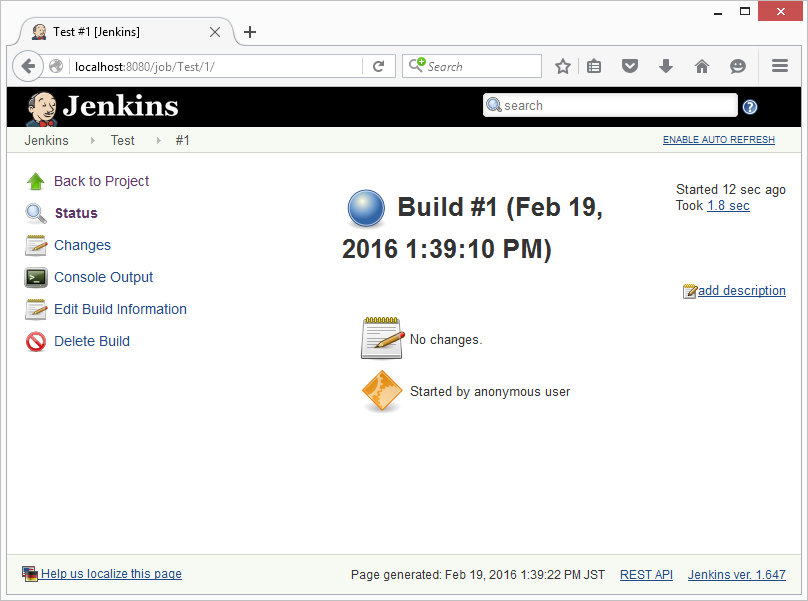The width and height of the screenshot is (808, 601).
Task: Open the 1.8 sec duration link
Action: [728, 206]
